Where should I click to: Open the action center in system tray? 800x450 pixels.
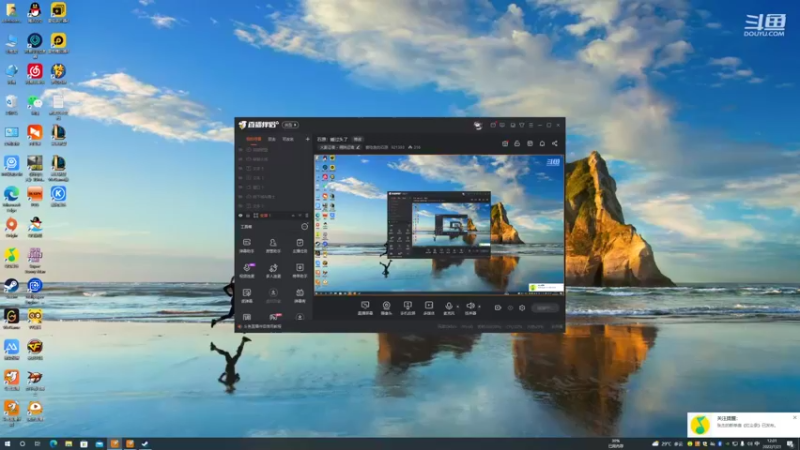[790, 444]
